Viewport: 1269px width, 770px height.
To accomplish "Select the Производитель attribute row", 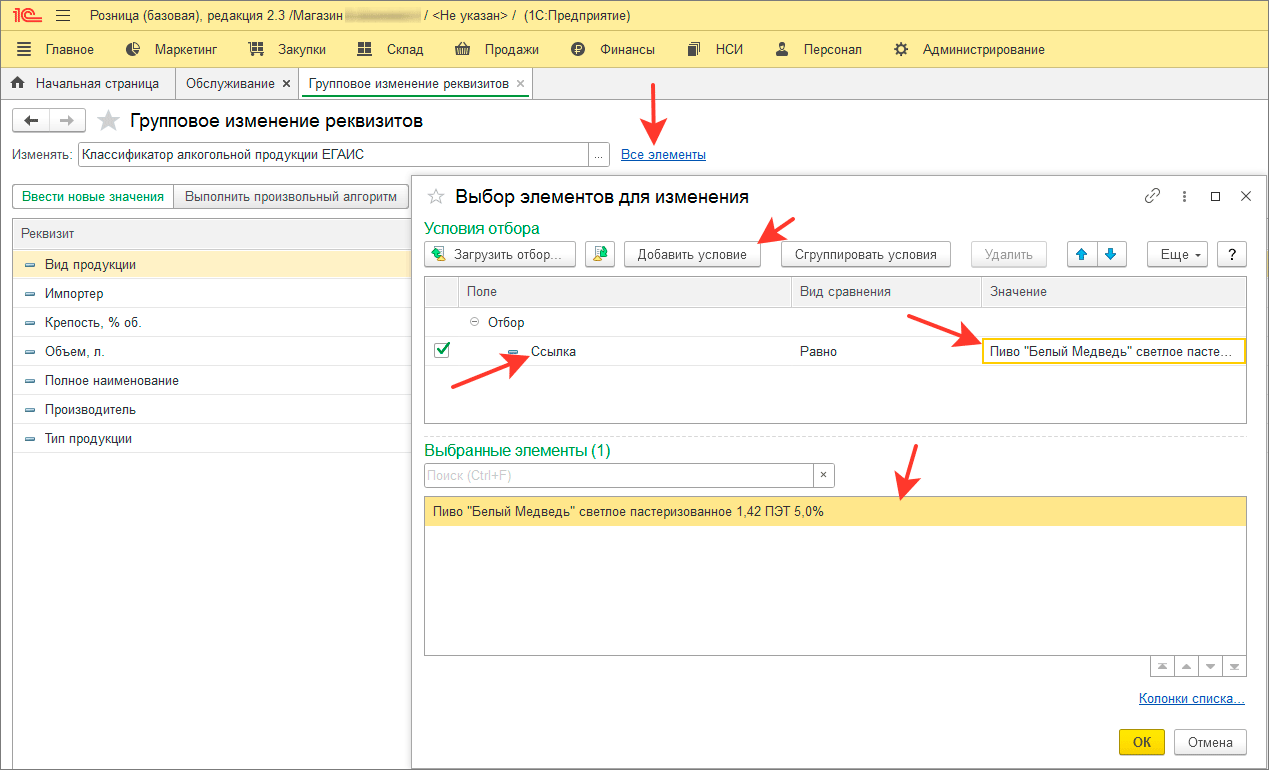I will point(212,410).
